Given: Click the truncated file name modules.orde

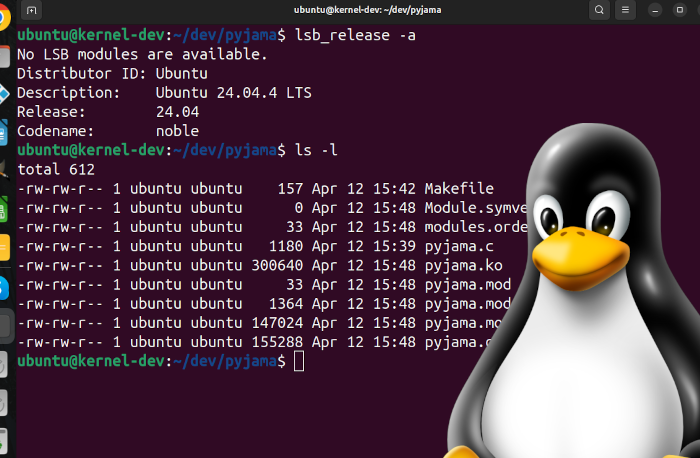Looking at the screenshot, I should [x=476, y=227].
